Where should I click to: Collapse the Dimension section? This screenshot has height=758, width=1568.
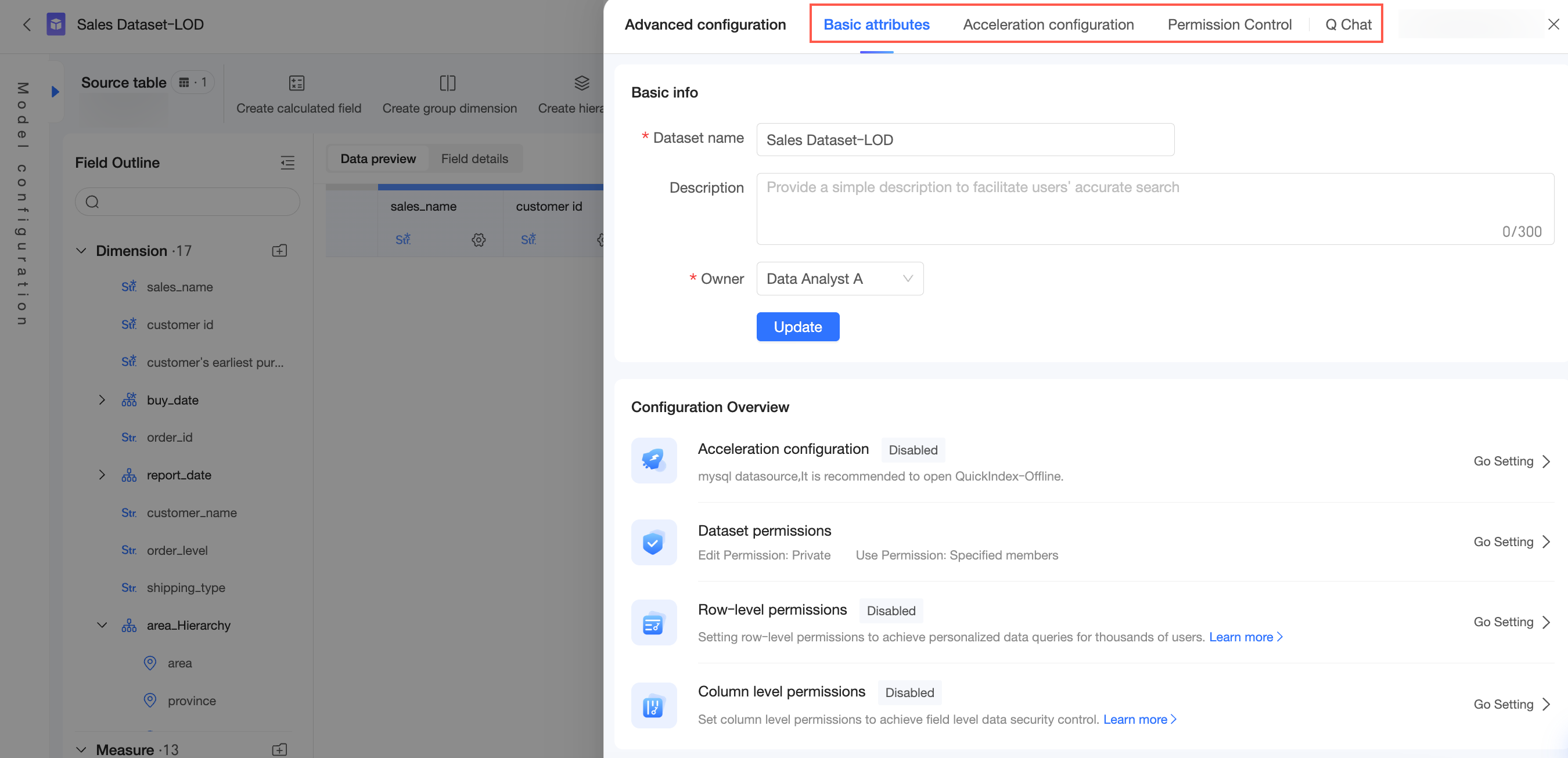81,251
